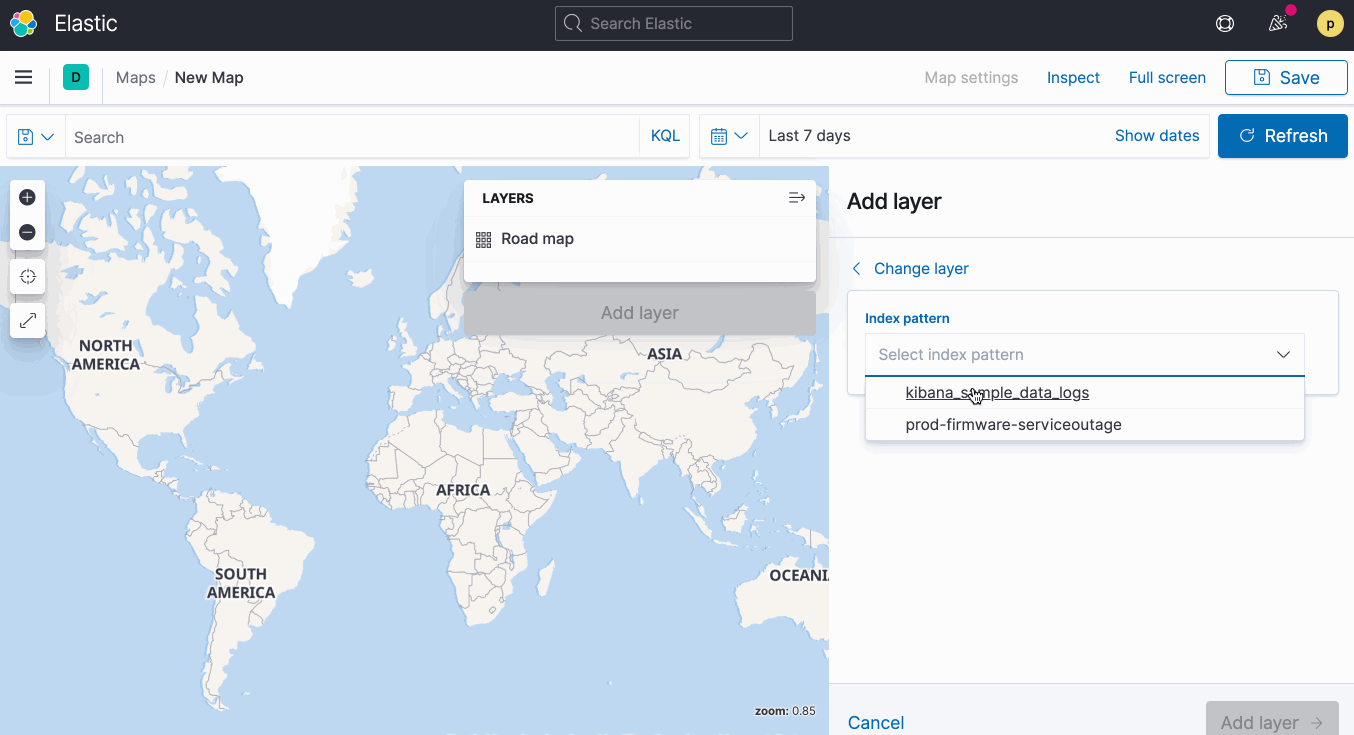
Task: Open the map tools arrow icon
Action: 28,320
